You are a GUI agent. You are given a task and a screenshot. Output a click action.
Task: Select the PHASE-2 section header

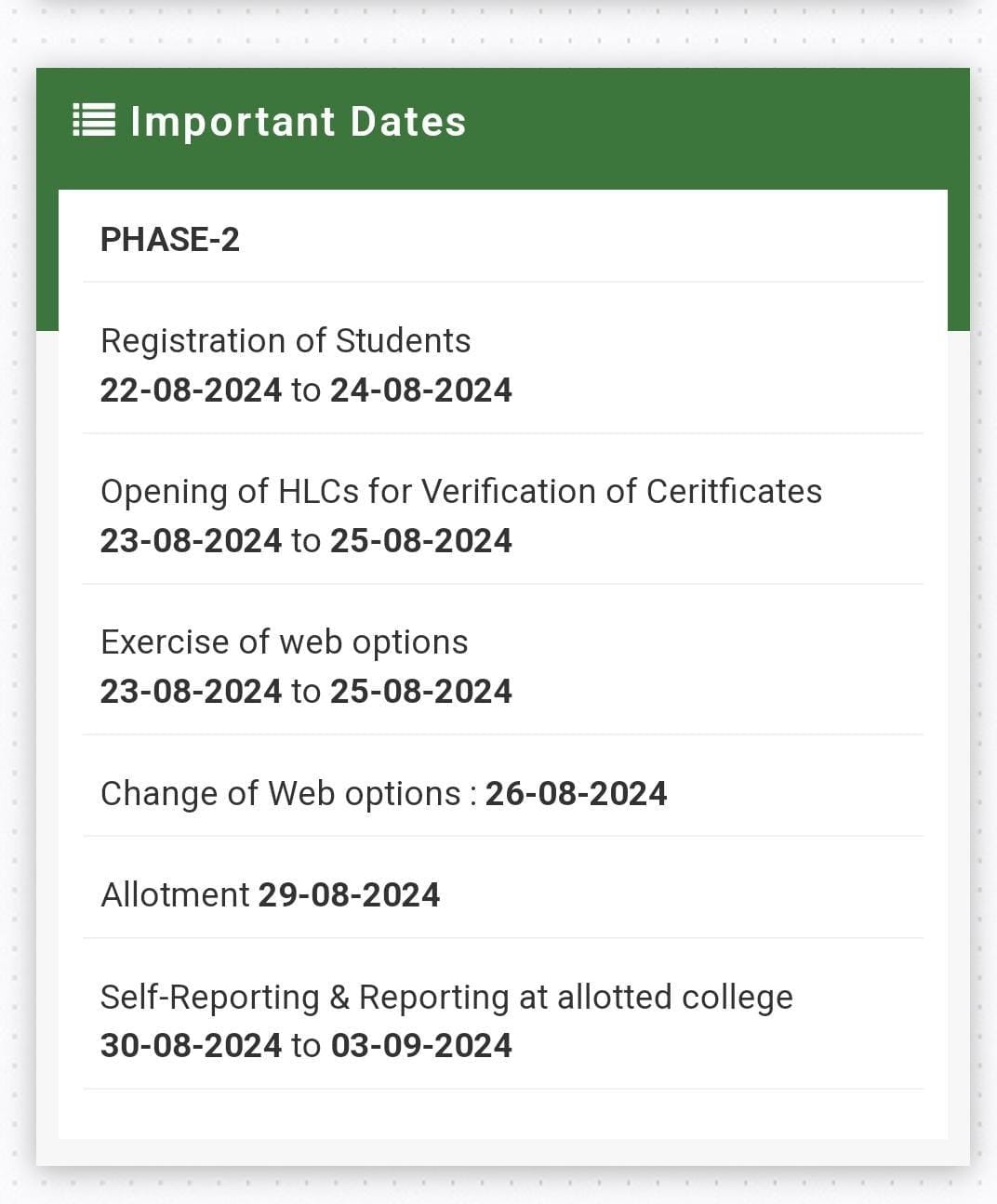[x=170, y=240]
